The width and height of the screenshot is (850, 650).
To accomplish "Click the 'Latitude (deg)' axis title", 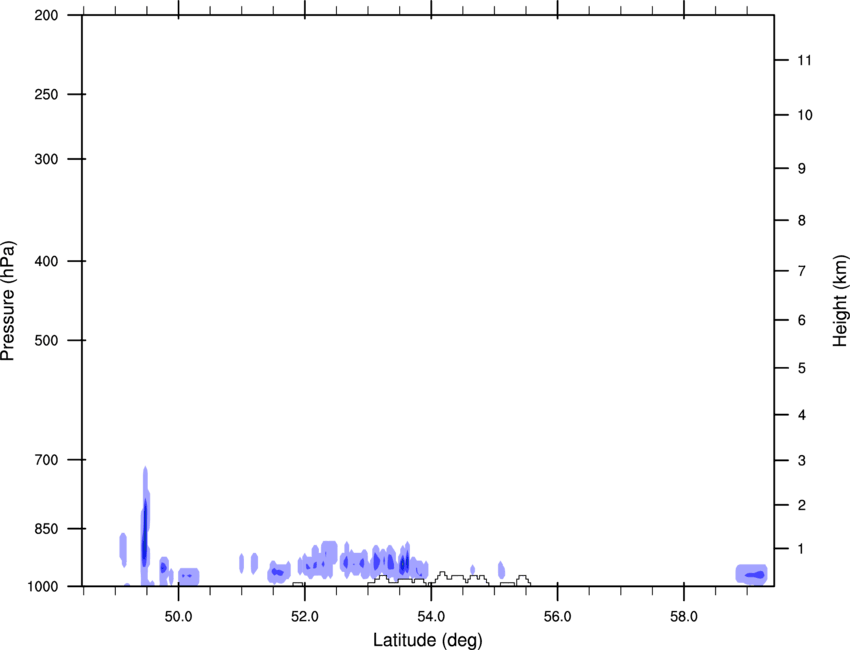I will (427, 640).
